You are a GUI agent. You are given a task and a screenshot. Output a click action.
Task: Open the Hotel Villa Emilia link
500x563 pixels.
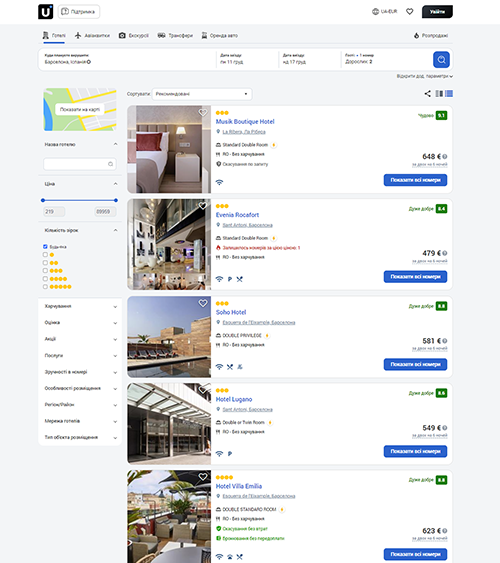click(x=239, y=486)
